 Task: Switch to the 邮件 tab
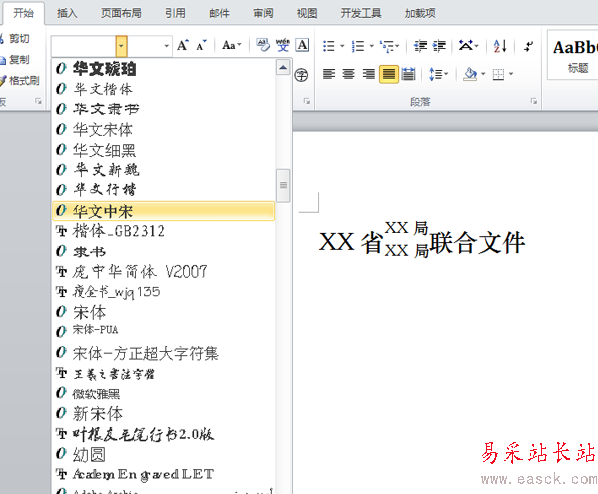tap(219, 13)
